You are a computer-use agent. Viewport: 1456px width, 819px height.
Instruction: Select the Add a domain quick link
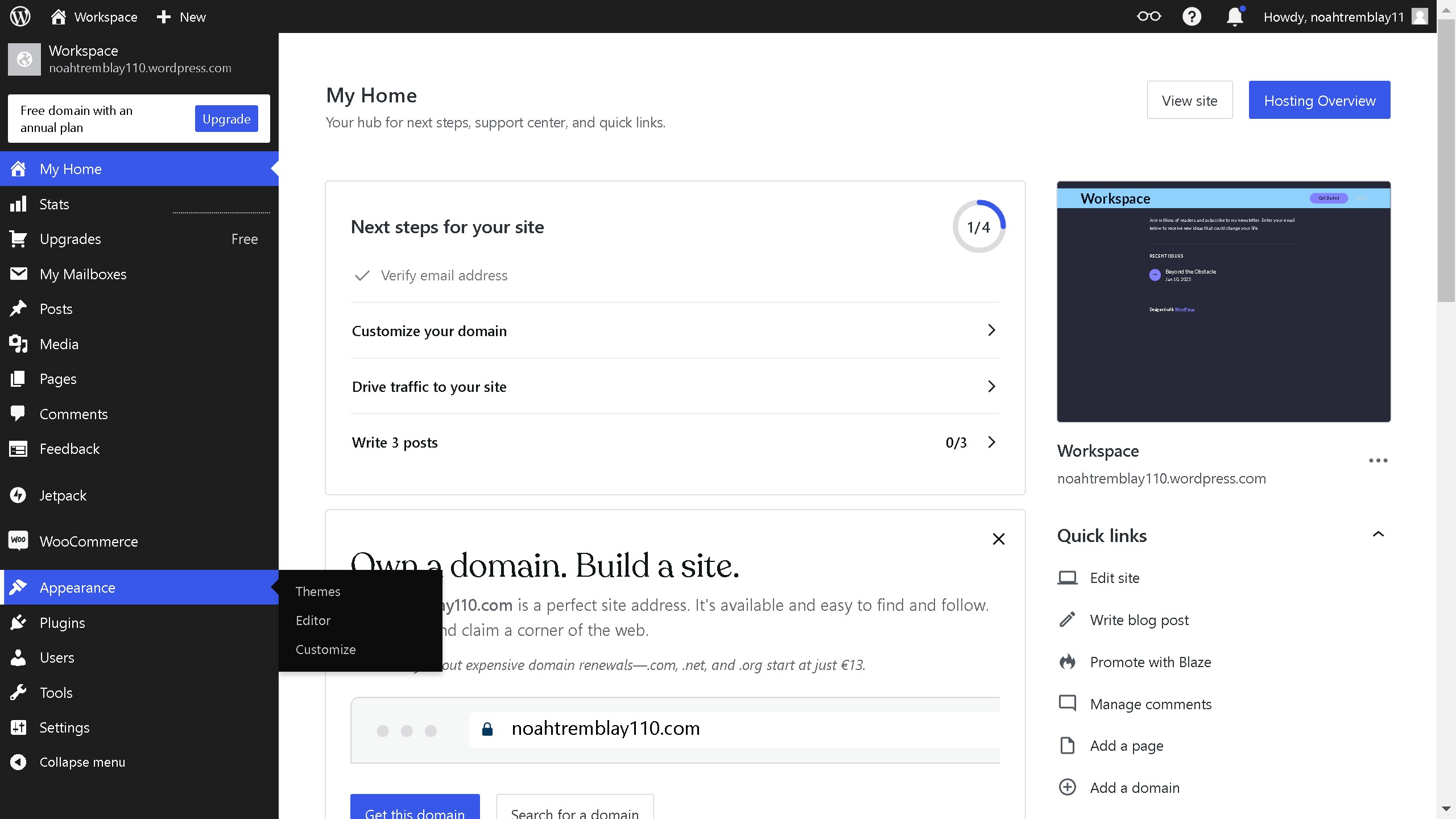coord(1135,787)
